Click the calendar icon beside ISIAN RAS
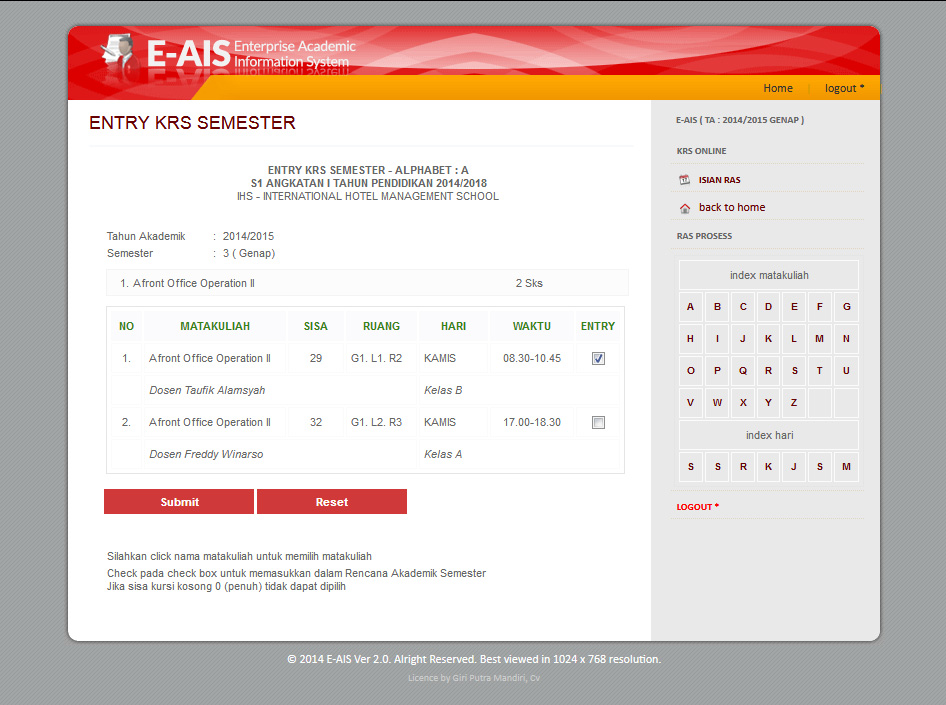The height and width of the screenshot is (705, 946). pos(685,180)
